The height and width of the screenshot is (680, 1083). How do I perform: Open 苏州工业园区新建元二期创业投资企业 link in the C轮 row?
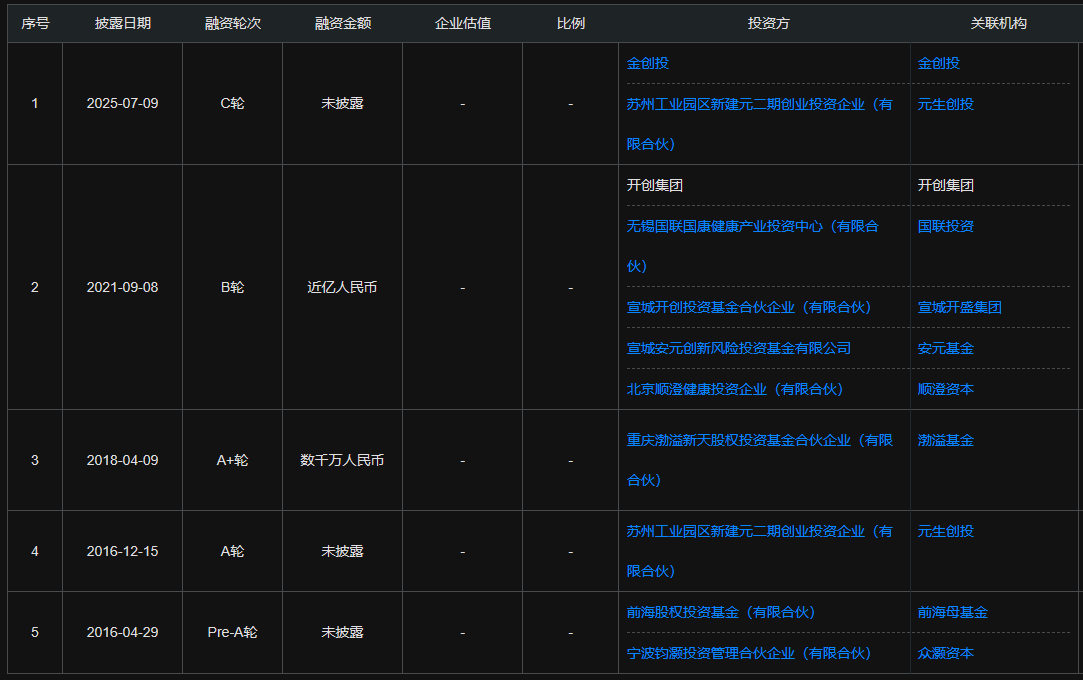coord(759,124)
